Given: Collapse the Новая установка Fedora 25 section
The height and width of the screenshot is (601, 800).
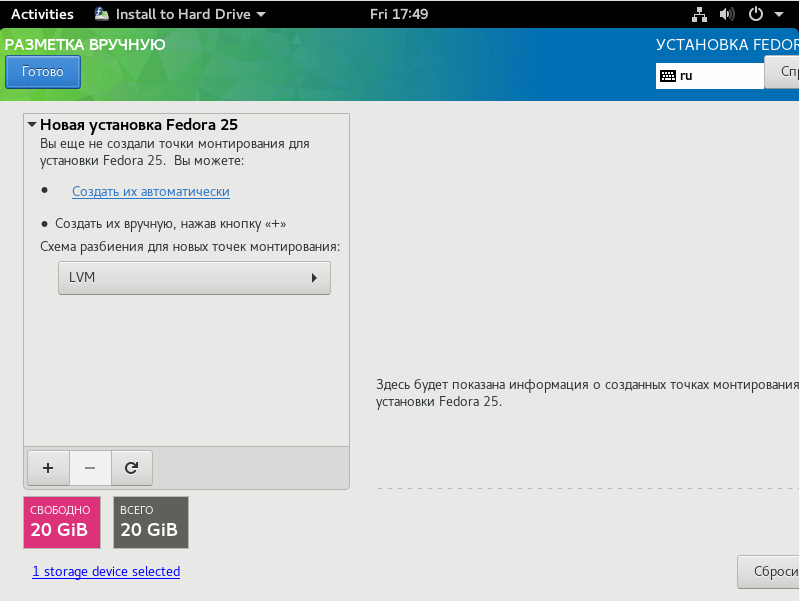Looking at the screenshot, I should click(32, 124).
